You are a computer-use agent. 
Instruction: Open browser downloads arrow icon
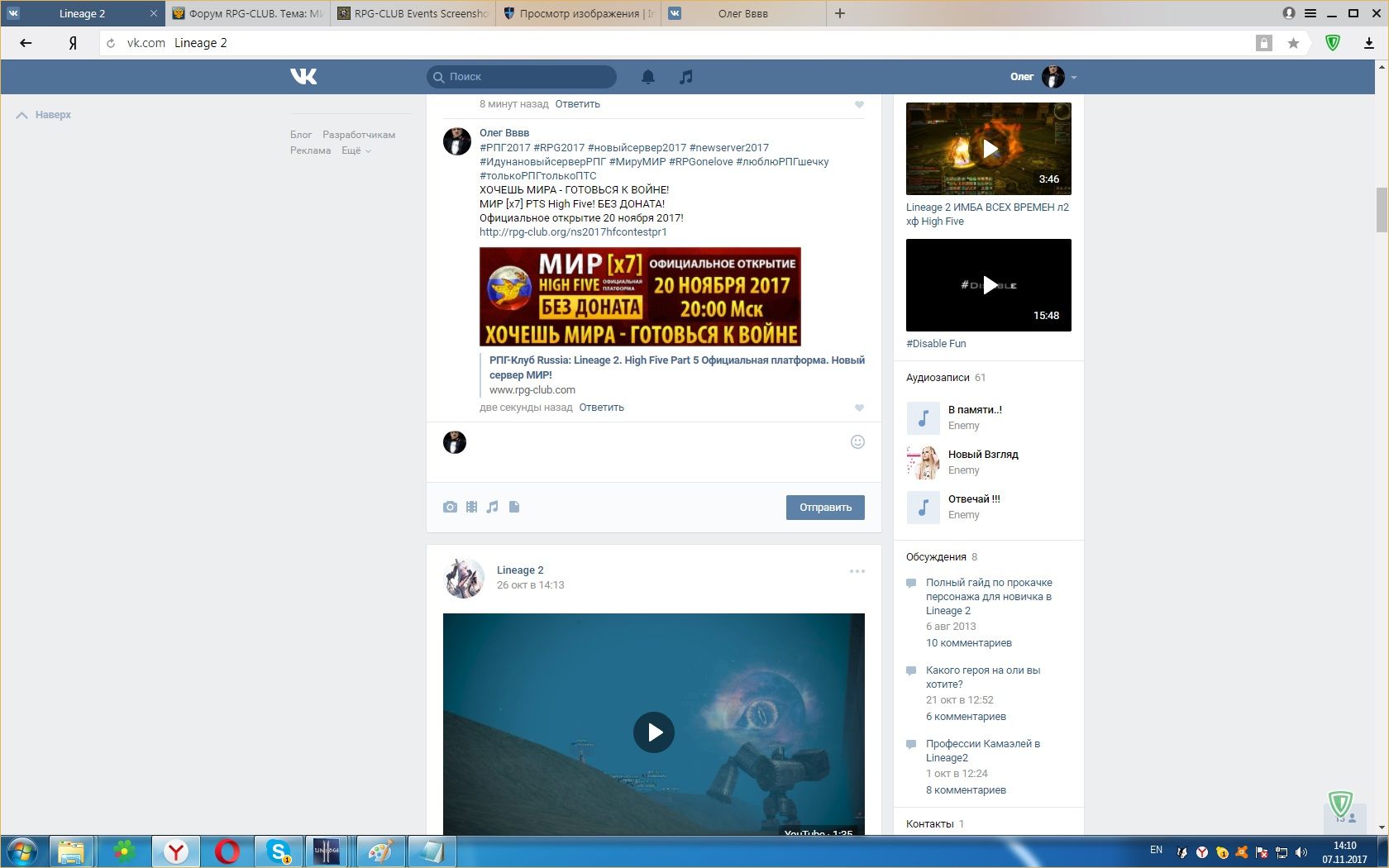1369,43
